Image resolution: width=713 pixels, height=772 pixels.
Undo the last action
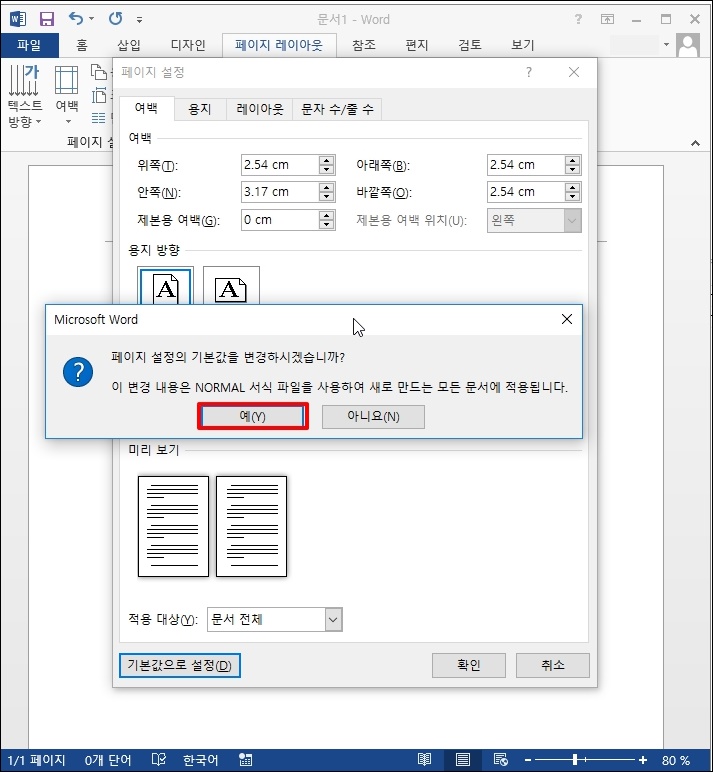tap(76, 19)
